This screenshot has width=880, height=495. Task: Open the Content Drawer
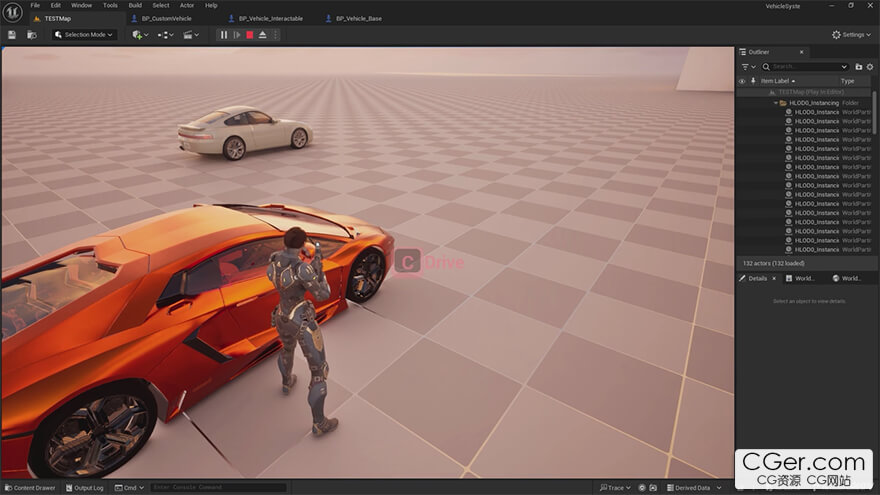[x=30, y=488]
